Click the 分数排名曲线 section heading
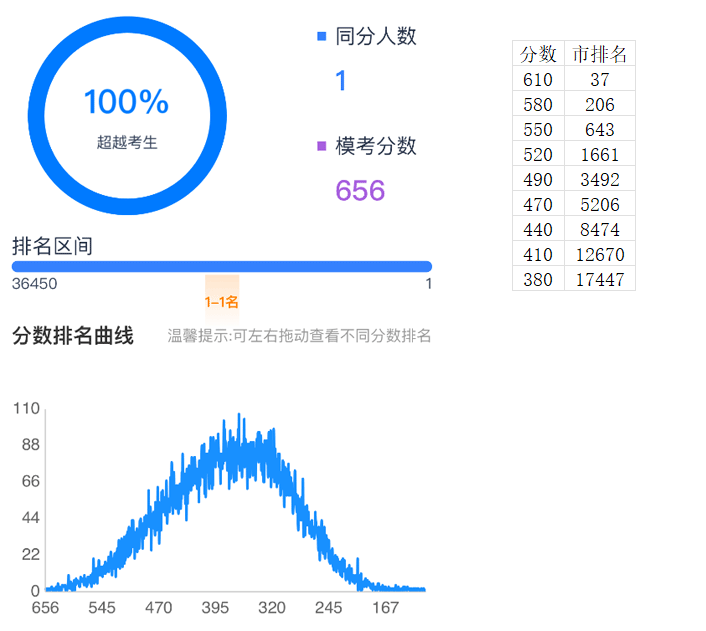 (73, 336)
